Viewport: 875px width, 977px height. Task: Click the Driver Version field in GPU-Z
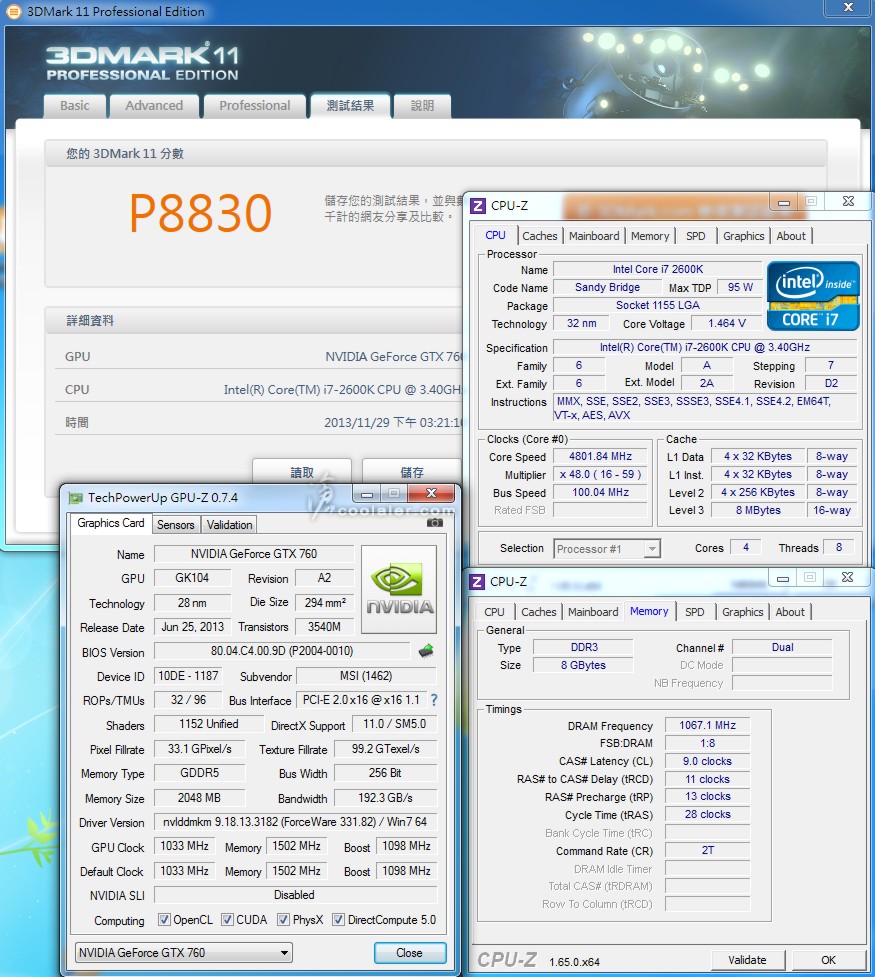[x=295, y=822]
